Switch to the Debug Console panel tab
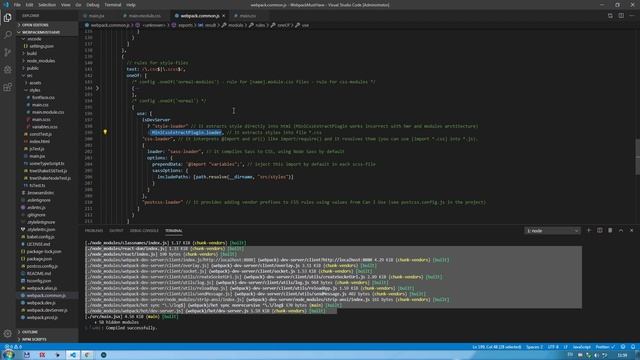This screenshot has width=640, height=360. (144, 231)
